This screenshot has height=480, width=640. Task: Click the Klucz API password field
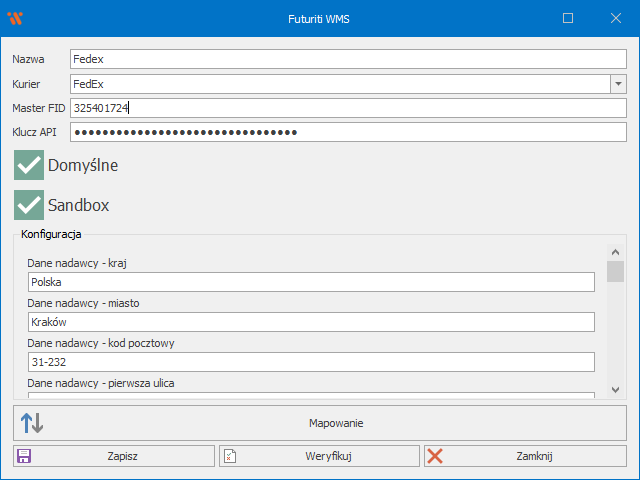point(348,132)
